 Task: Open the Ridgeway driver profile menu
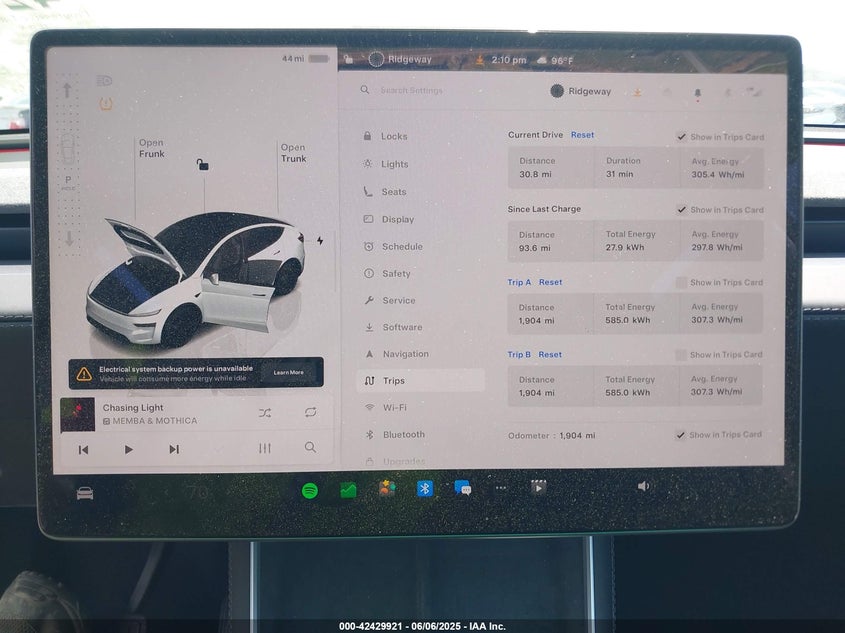click(580, 92)
